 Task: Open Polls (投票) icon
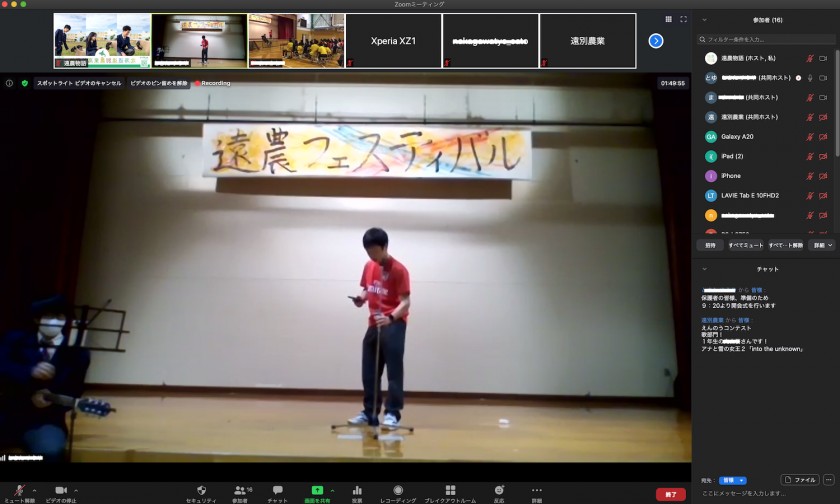pos(357,490)
